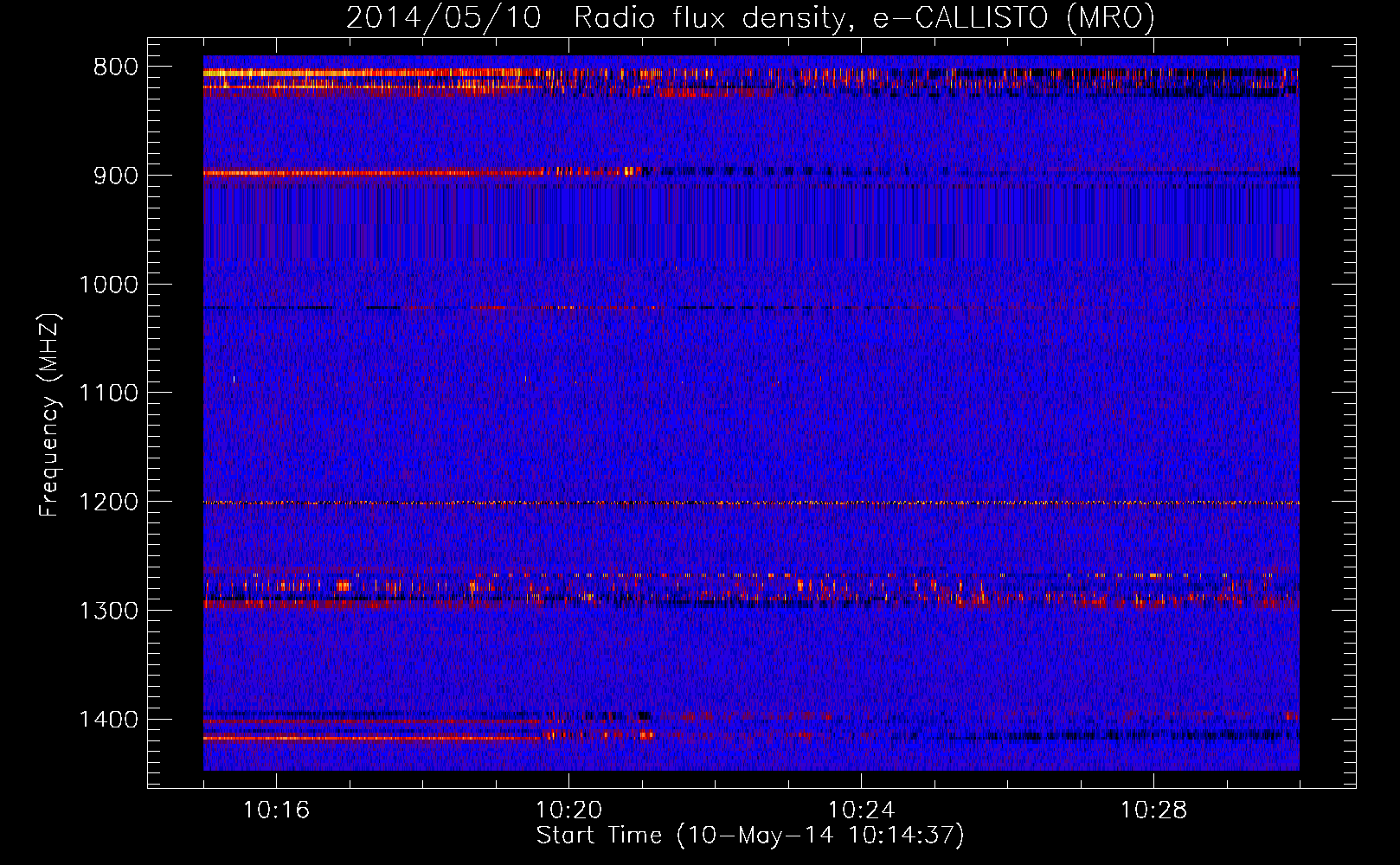Click the 10:28 time tick label
Image resolution: width=1400 pixels, height=865 pixels.
[1153, 811]
